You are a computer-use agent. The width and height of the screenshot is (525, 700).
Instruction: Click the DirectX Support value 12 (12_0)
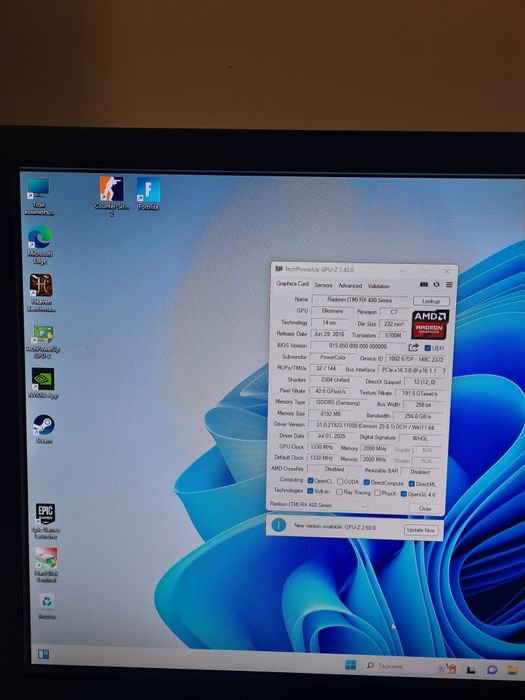coord(424,382)
